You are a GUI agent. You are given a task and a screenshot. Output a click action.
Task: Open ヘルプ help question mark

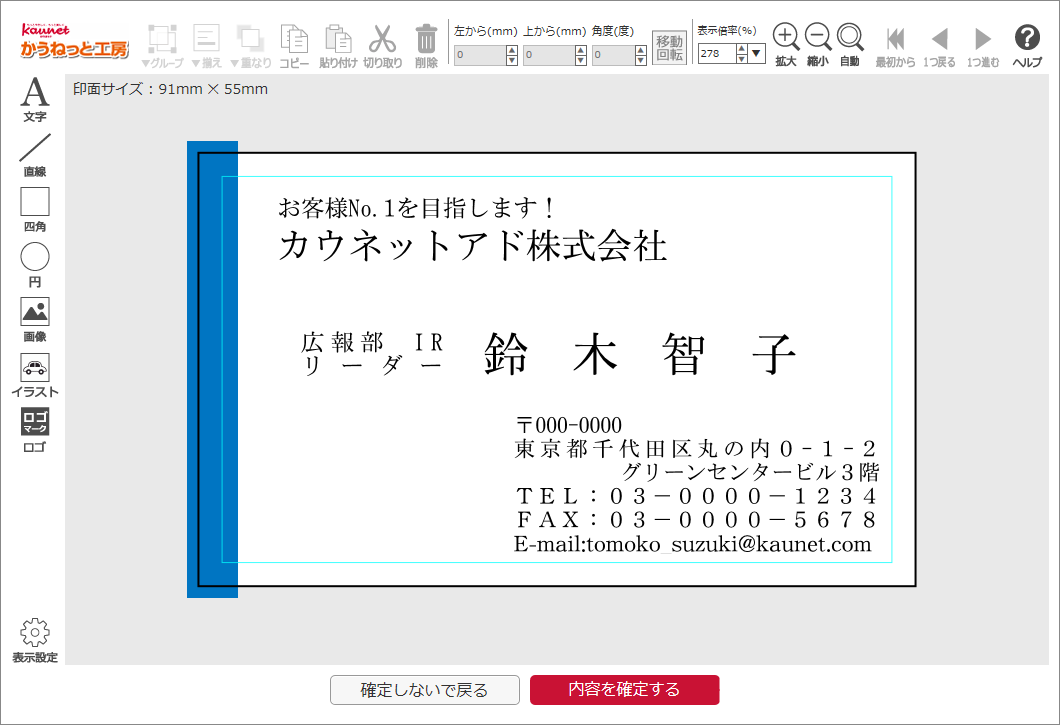pyautogui.click(x=1027, y=46)
